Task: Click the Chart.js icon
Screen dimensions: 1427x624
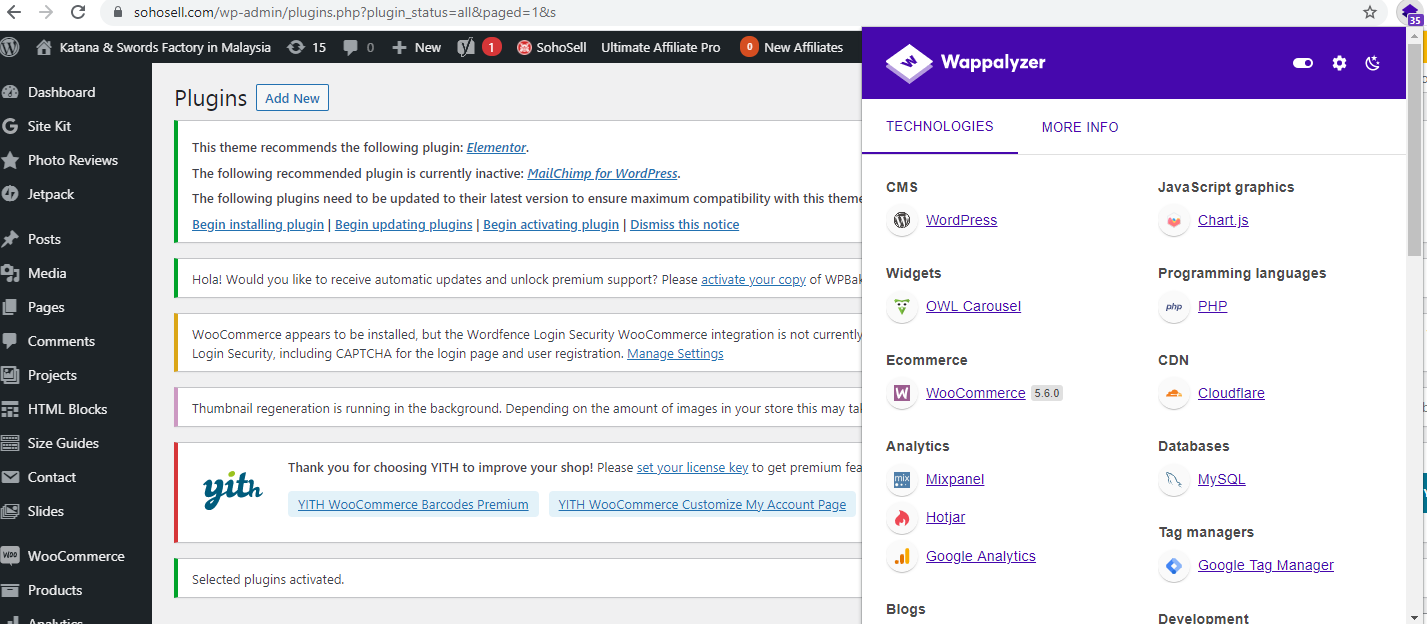Action: tap(1174, 220)
